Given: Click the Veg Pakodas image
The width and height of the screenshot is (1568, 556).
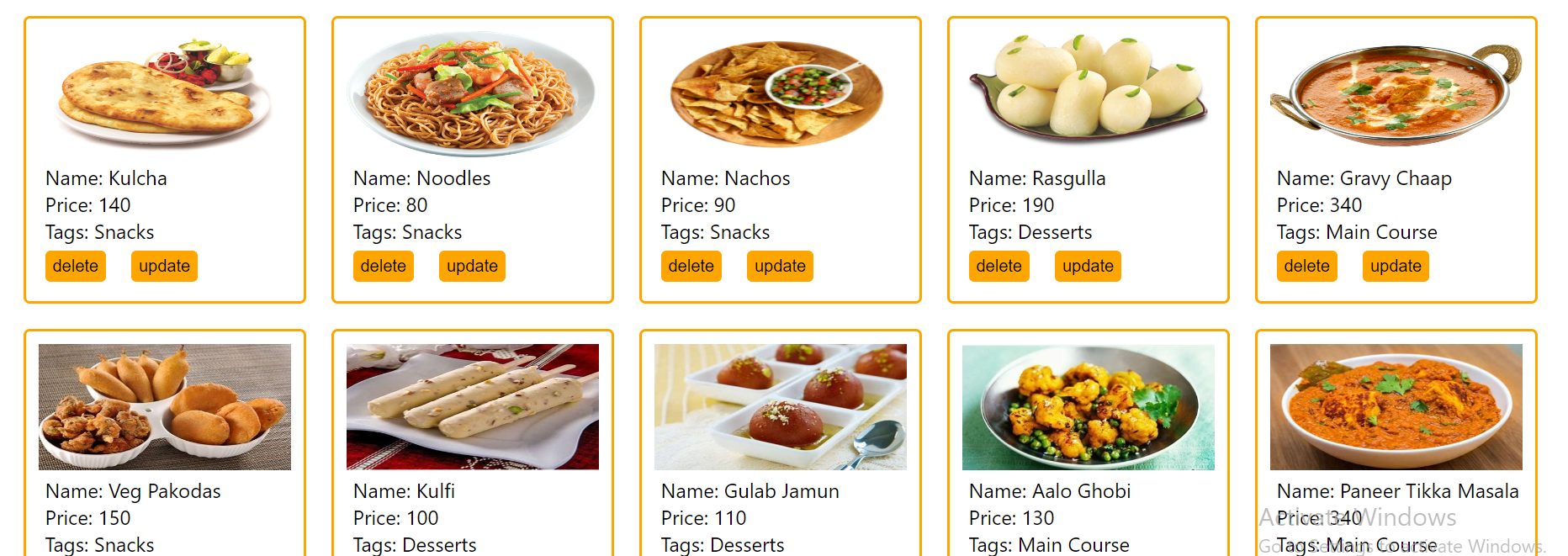Looking at the screenshot, I should point(165,407).
